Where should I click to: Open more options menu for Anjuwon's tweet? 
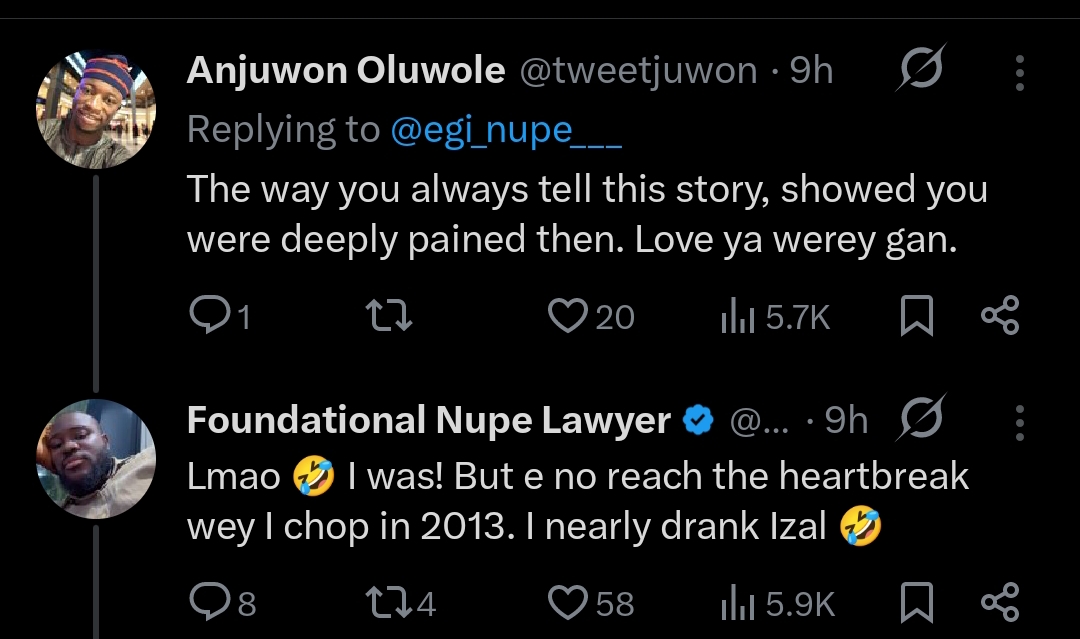(x=1019, y=72)
